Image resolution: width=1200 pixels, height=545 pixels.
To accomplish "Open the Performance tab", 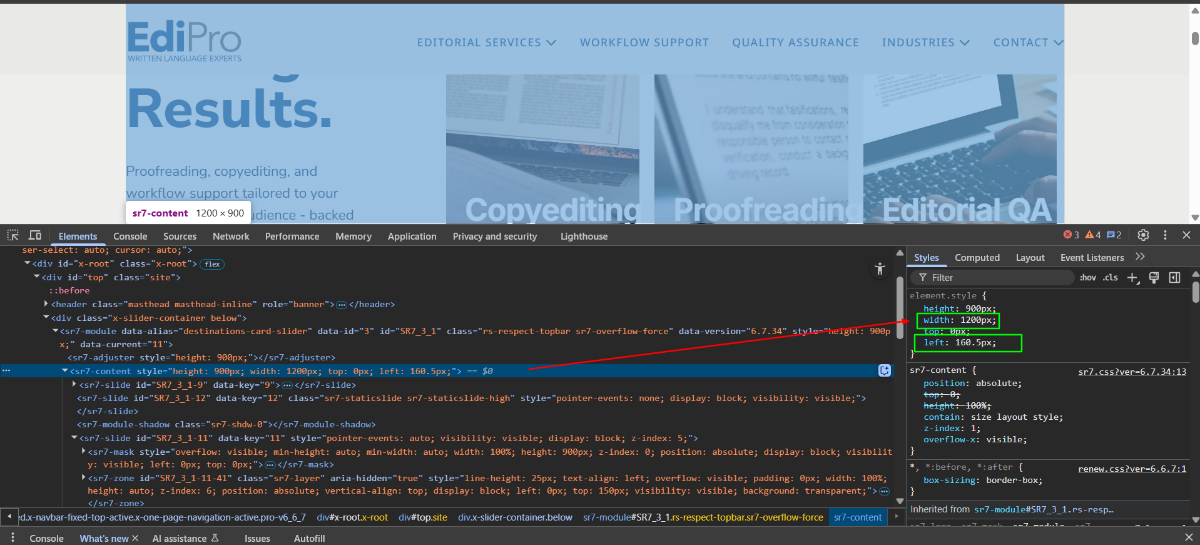I will tap(292, 236).
